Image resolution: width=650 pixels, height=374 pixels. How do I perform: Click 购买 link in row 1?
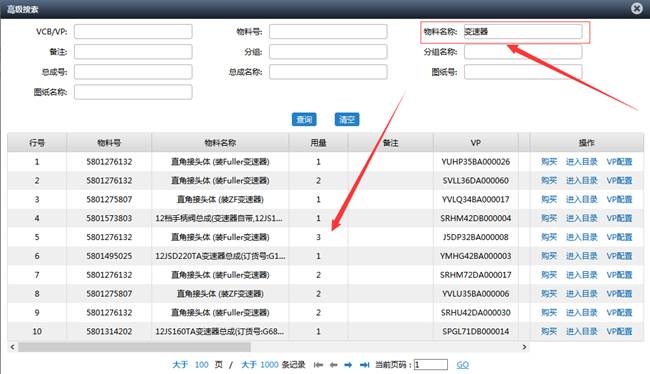point(549,162)
